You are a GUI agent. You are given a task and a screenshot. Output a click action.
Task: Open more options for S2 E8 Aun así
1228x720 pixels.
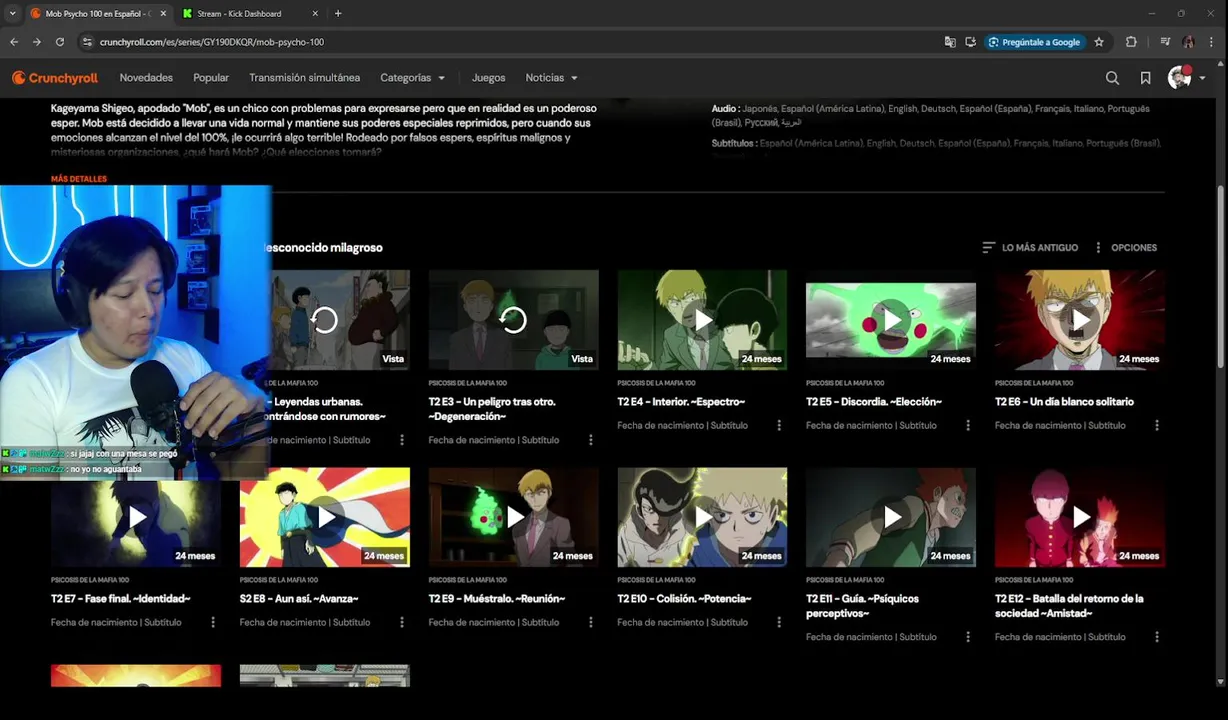pos(402,622)
